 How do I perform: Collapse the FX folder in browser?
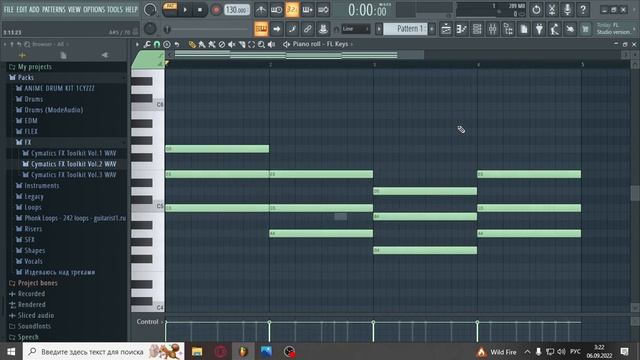27,142
